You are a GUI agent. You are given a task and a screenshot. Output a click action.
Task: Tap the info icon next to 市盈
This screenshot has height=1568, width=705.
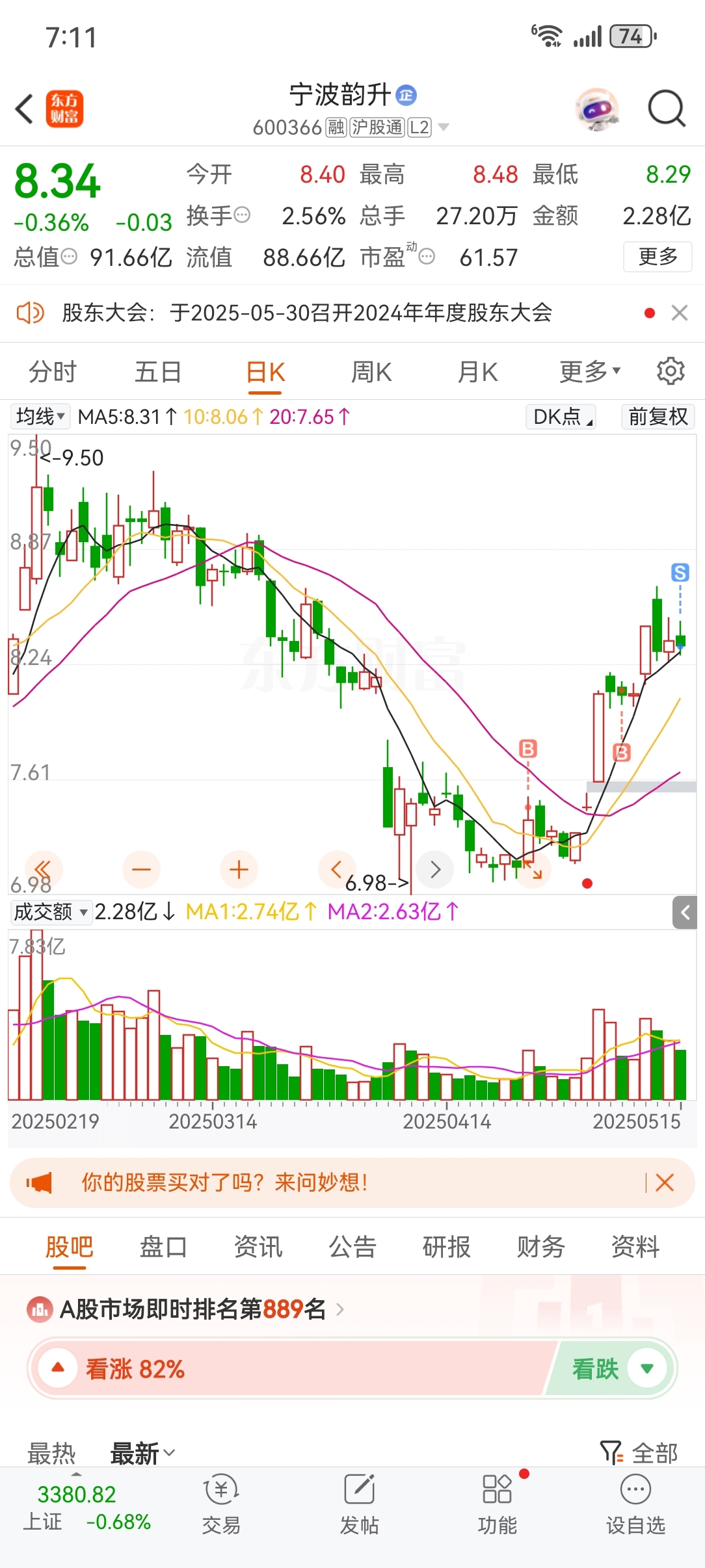[427, 257]
